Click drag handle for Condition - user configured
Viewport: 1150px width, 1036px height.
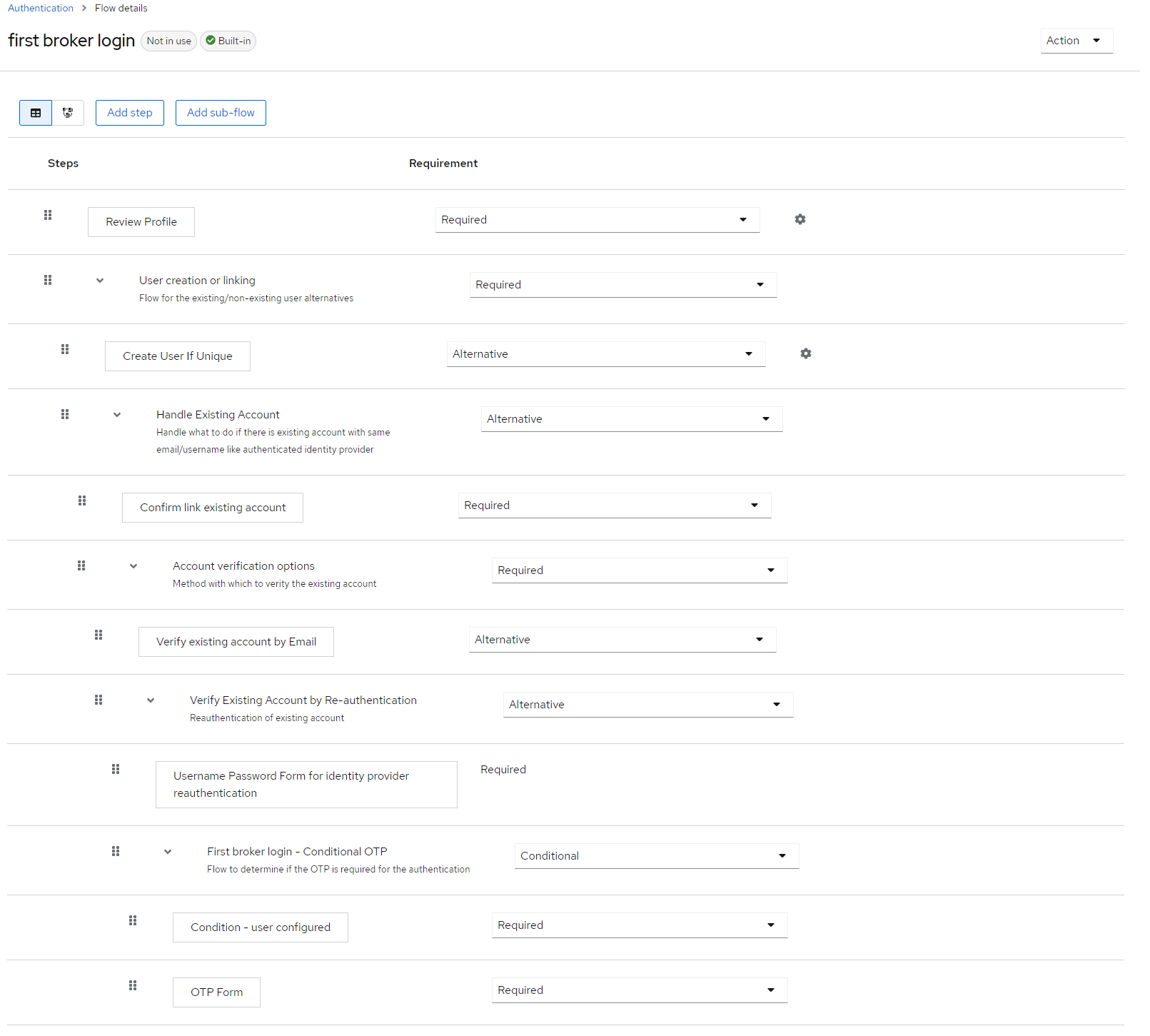[x=133, y=921]
